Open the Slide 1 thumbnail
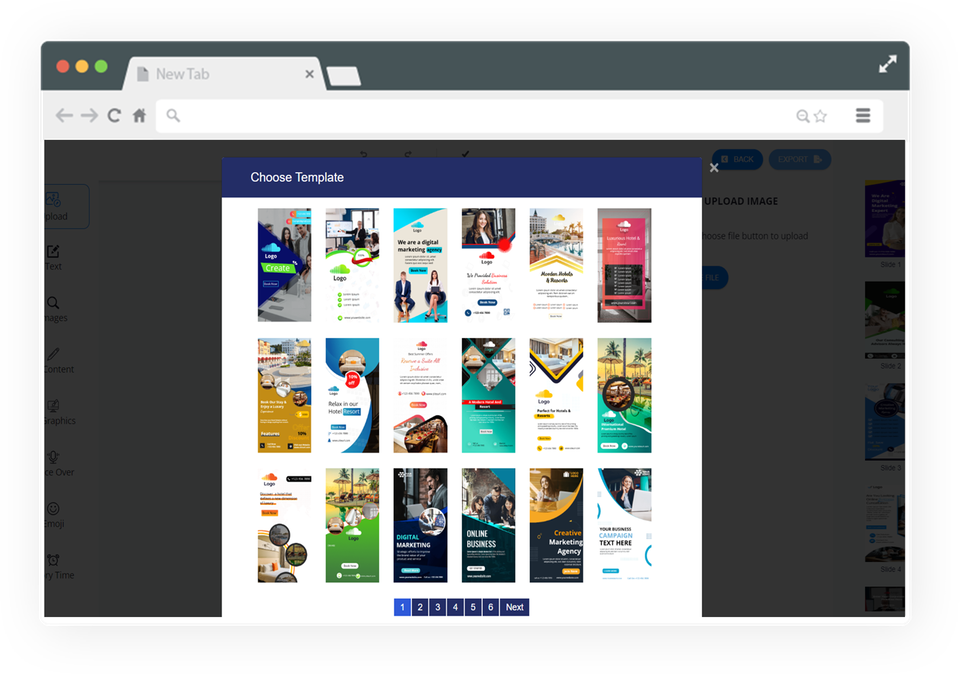Viewport: 960px width, 674px height. (885, 219)
